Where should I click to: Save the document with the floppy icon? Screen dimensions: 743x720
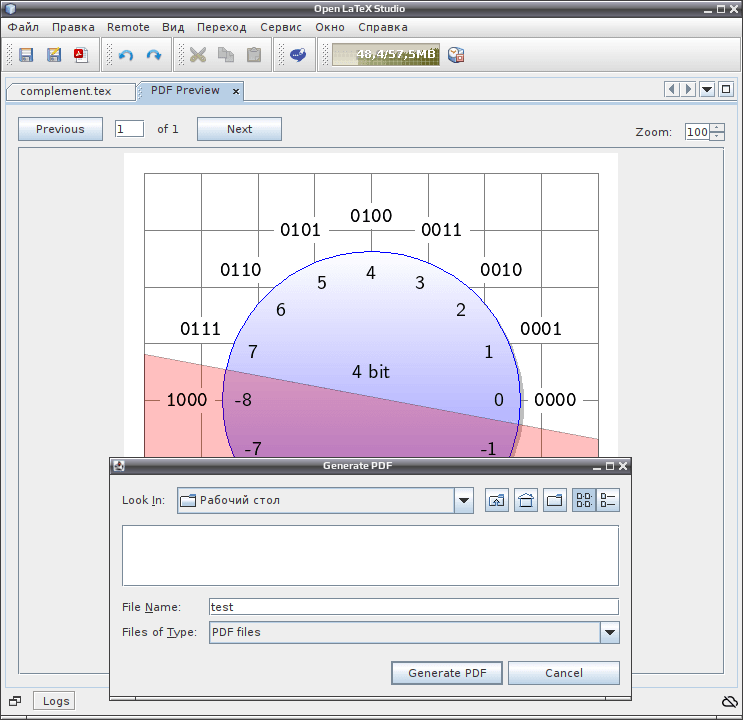click(x=26, y=55)
